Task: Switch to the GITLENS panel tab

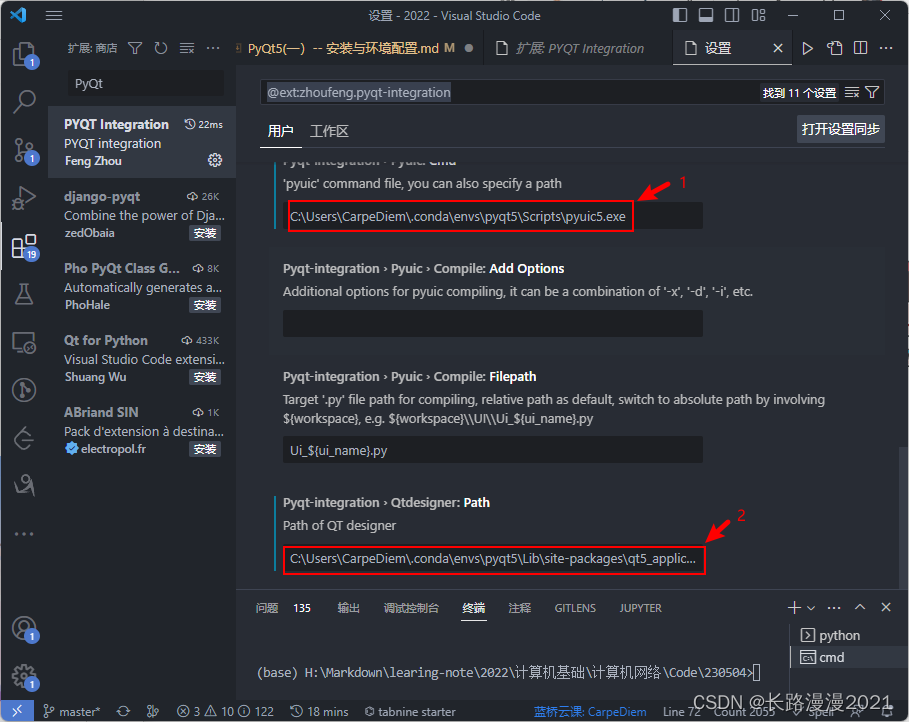Action: coord(575,608)
